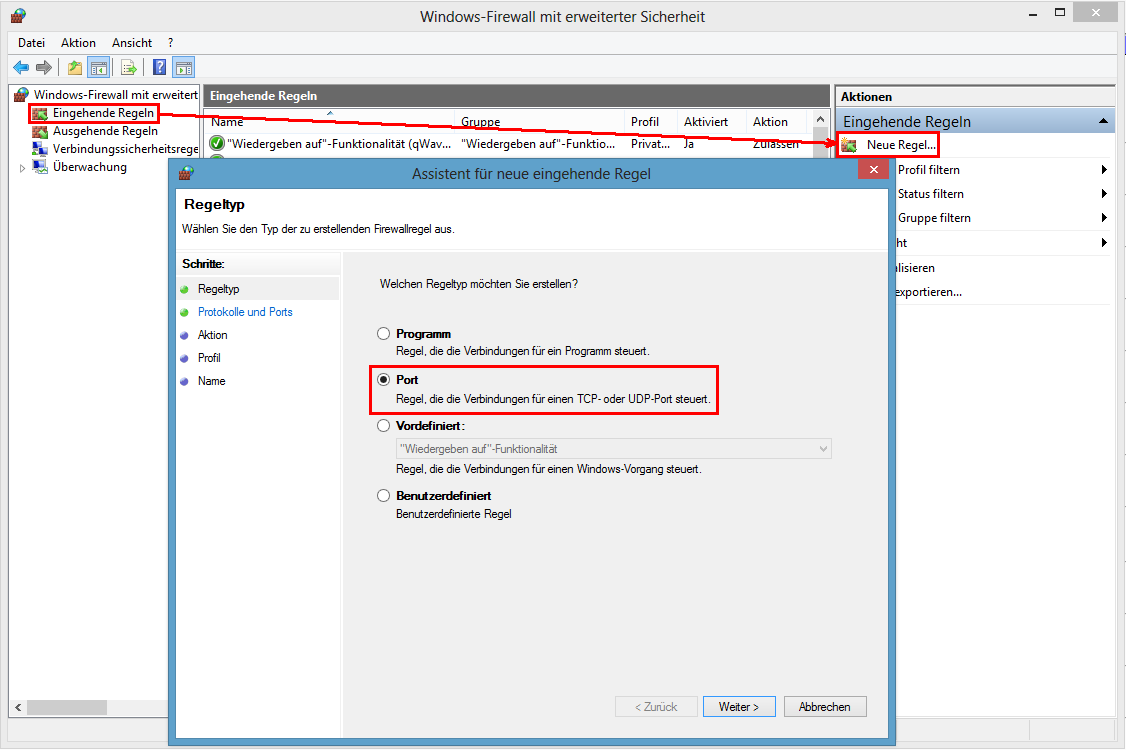Click the Neue Regel icon in Aktionen pane
The height and width of the screenshot is (750, 1126).
tap(849, 144)
